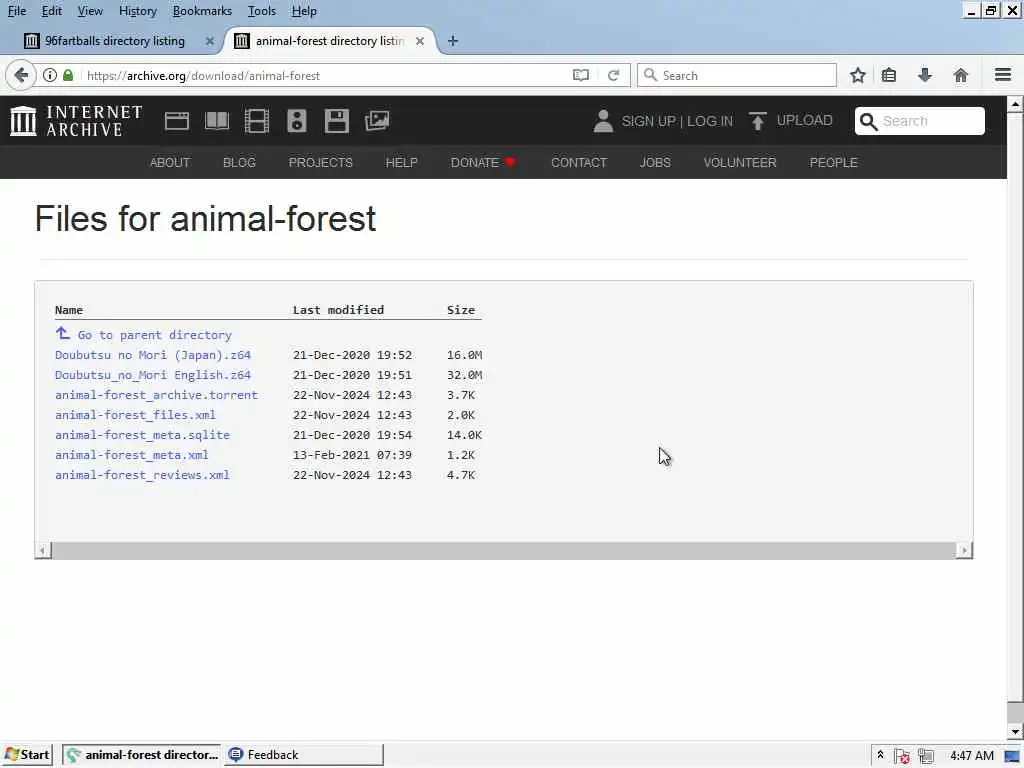Open the CONTACT link
The width and height of the screenshot is (1024, 768).
click(x=579, y=163)
